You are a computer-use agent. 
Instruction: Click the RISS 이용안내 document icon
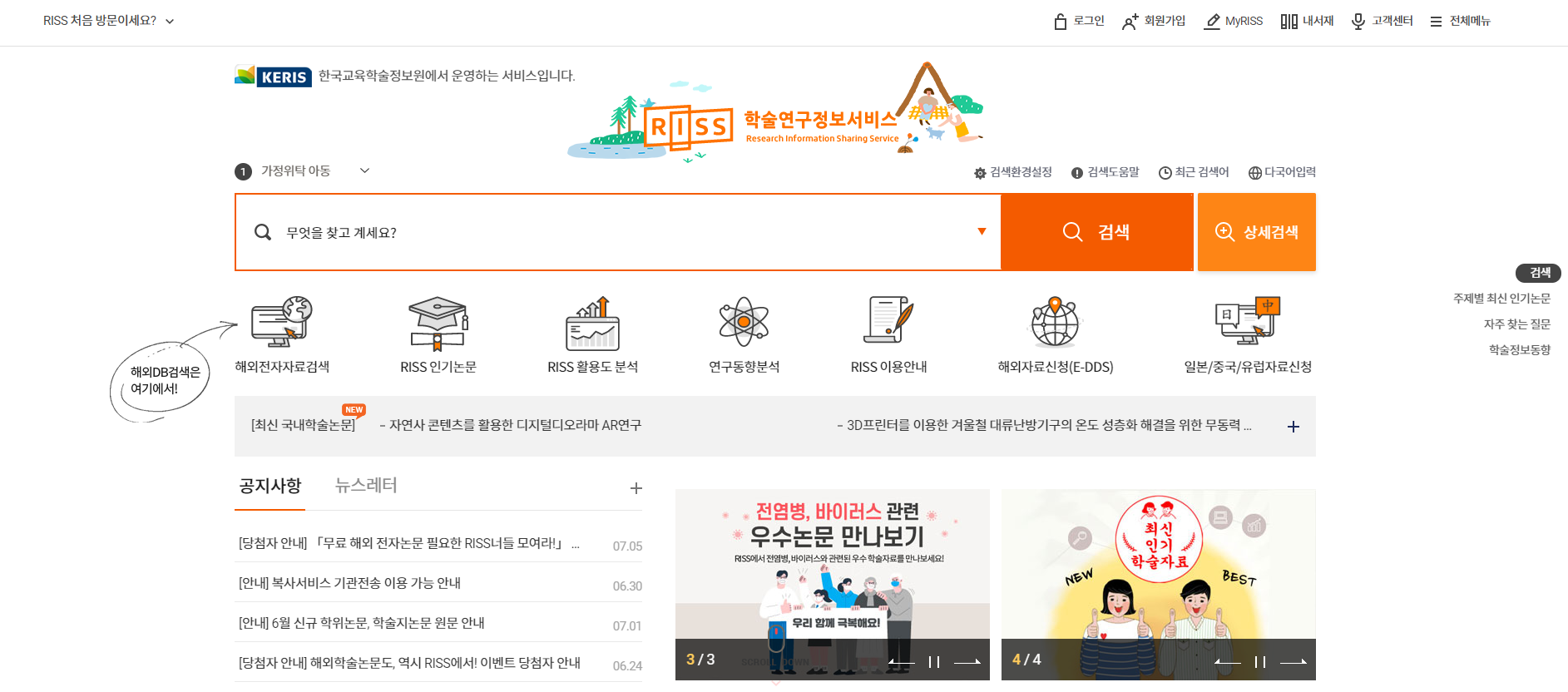[888, 319]
